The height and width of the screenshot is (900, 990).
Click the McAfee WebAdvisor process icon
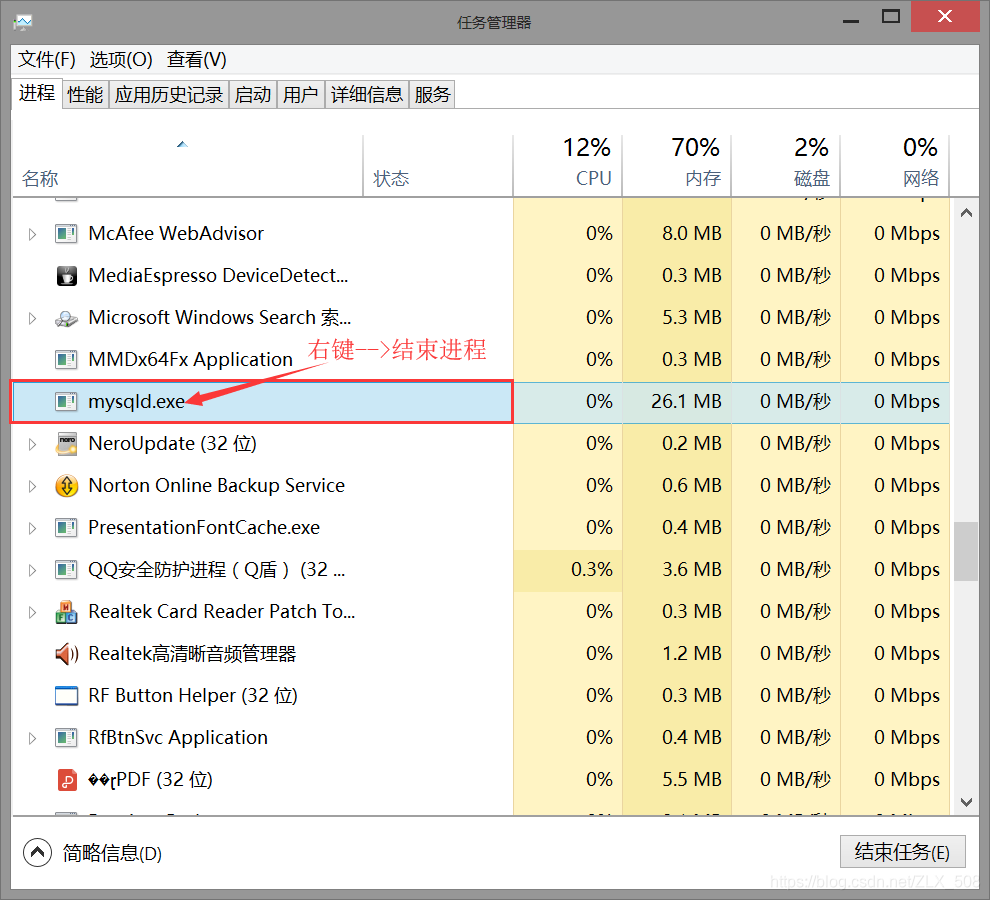[66, 234]
